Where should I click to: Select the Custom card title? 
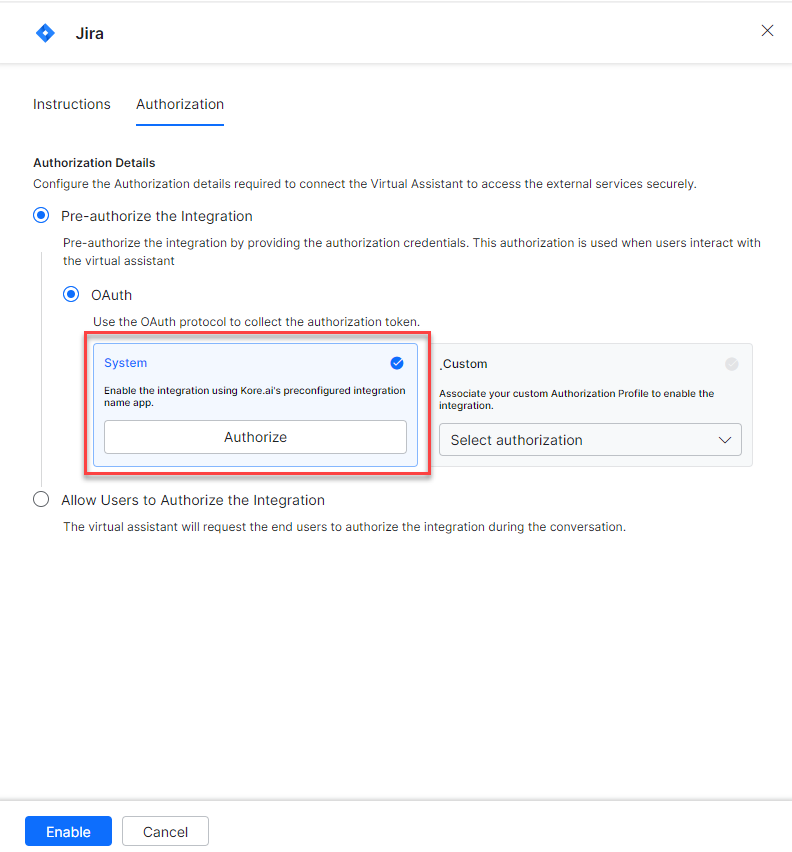click(465, 364)
